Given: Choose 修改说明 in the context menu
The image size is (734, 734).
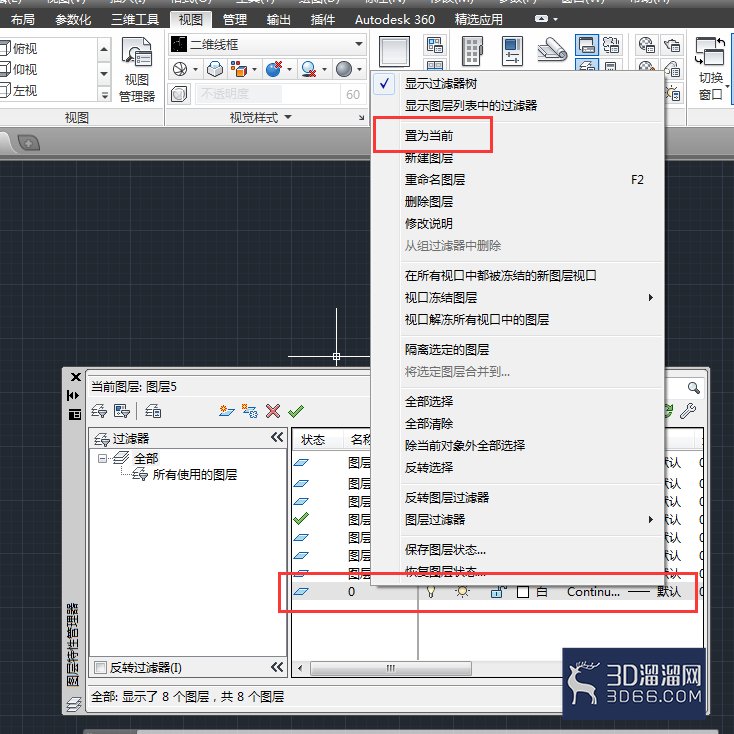Looking at the screenshot, I should [518, 224].
